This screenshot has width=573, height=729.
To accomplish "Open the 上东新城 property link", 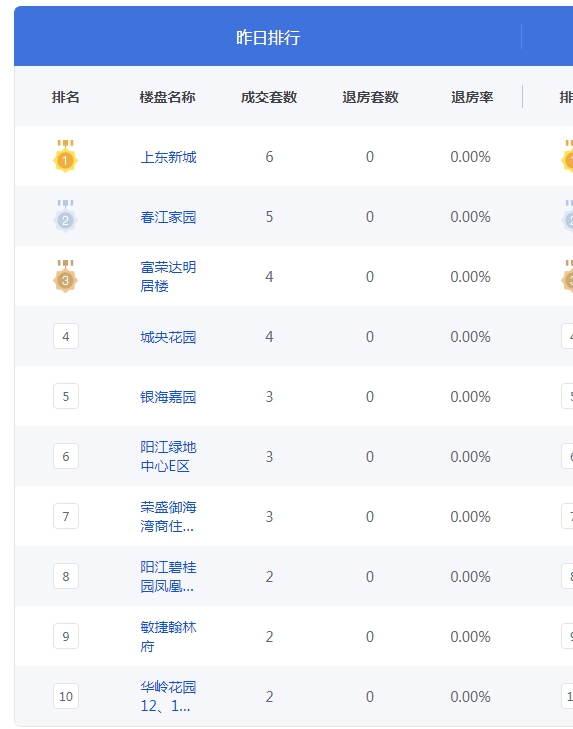I will point(168,157).
